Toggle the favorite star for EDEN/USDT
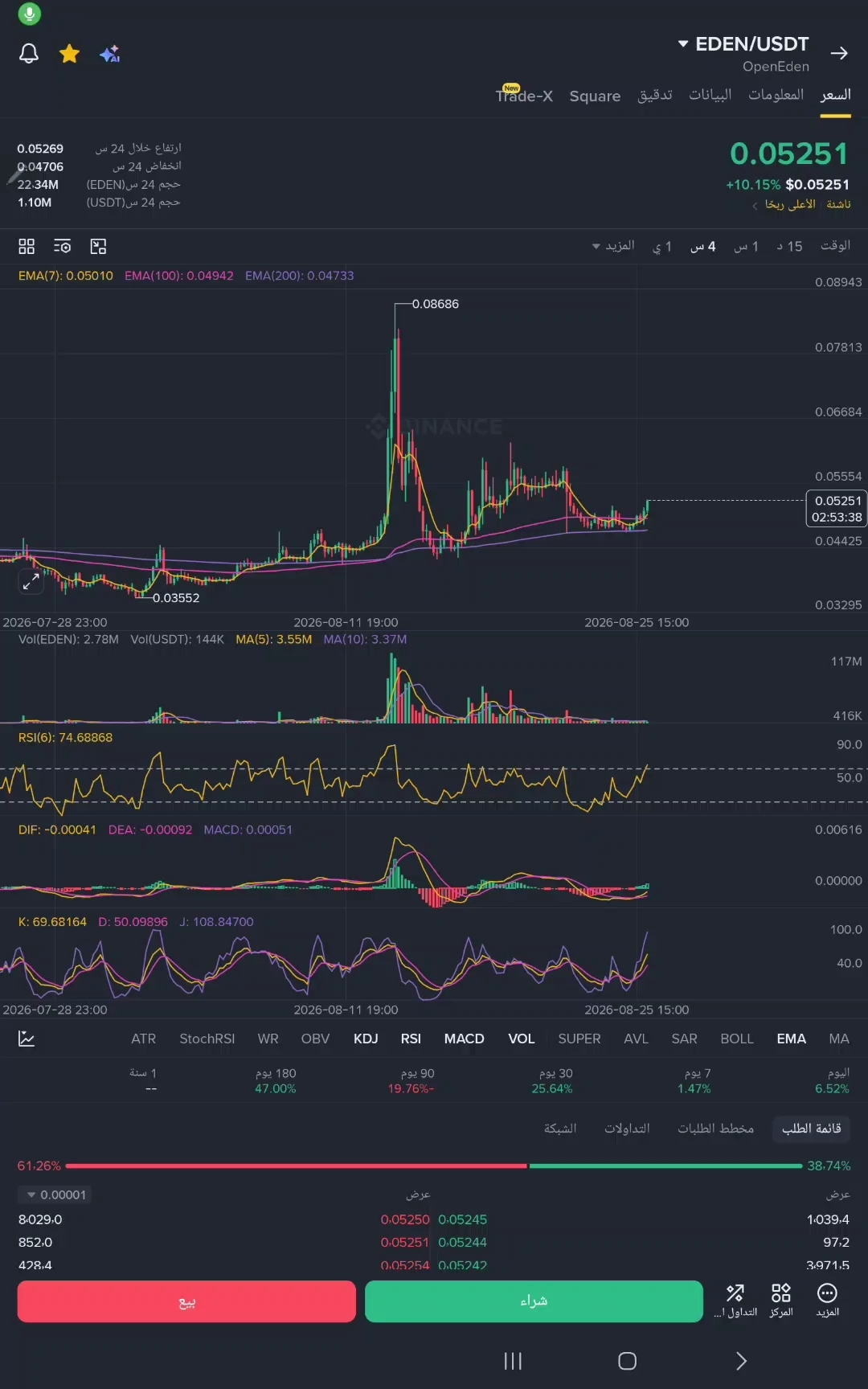The image size is (868, 1389). click(70, 54)
